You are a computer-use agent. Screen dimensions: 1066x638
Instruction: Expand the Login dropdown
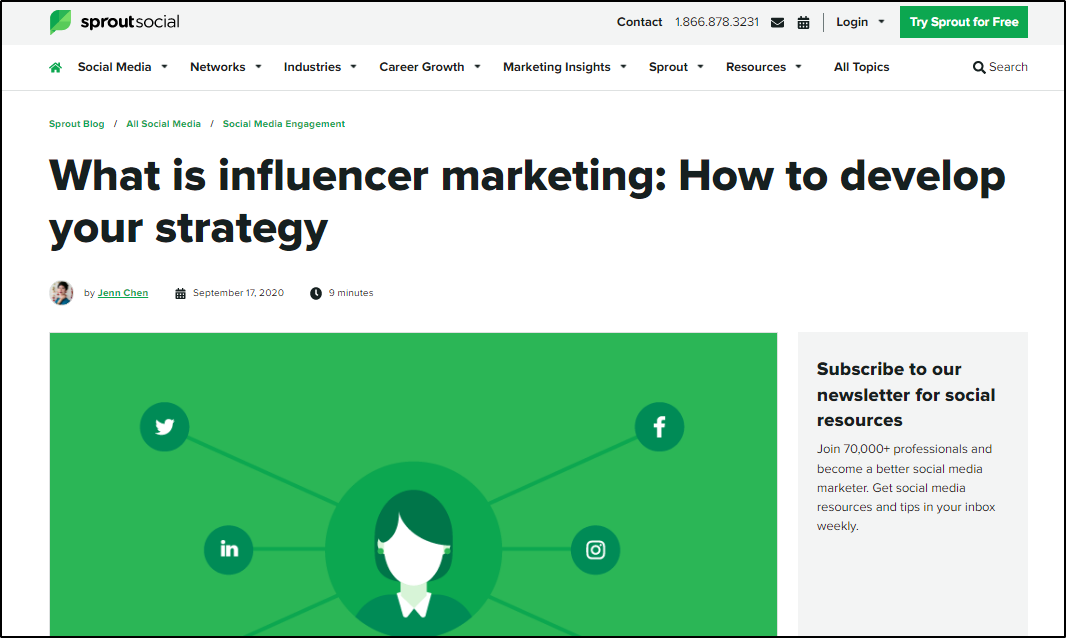click(x=860, y=22)
